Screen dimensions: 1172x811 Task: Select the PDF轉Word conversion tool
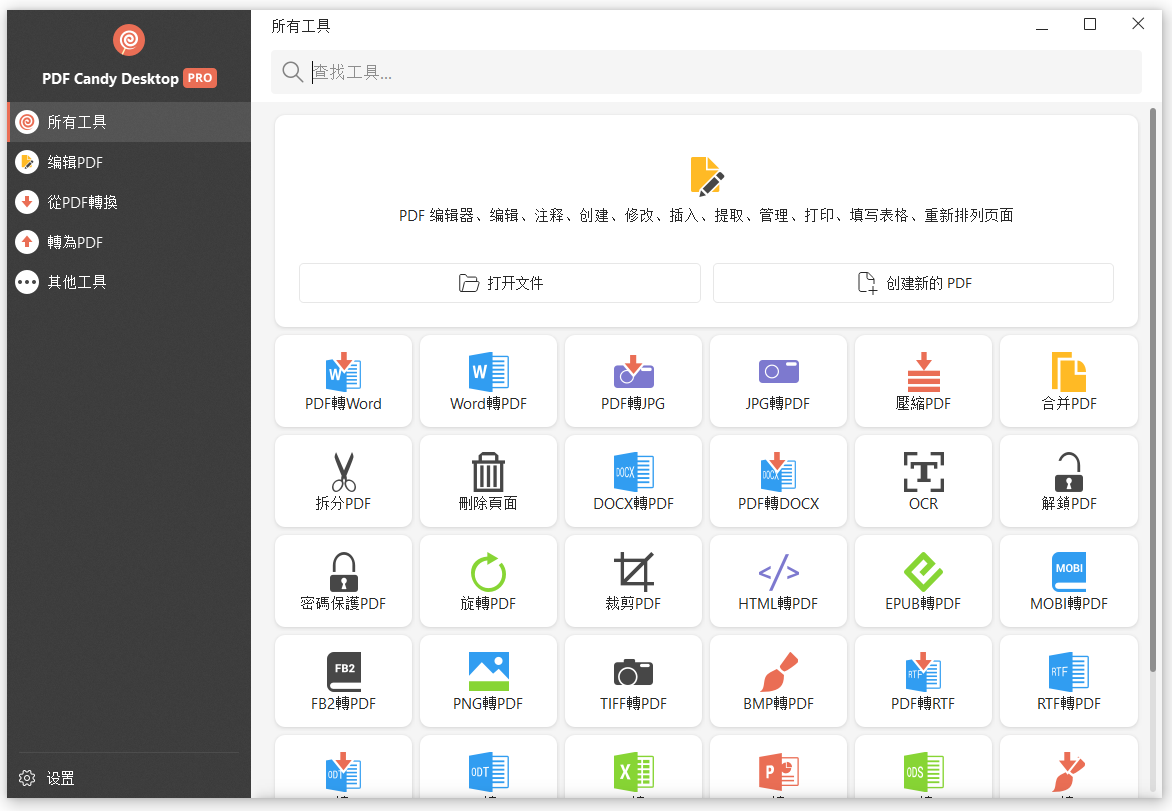coord(343,381)
